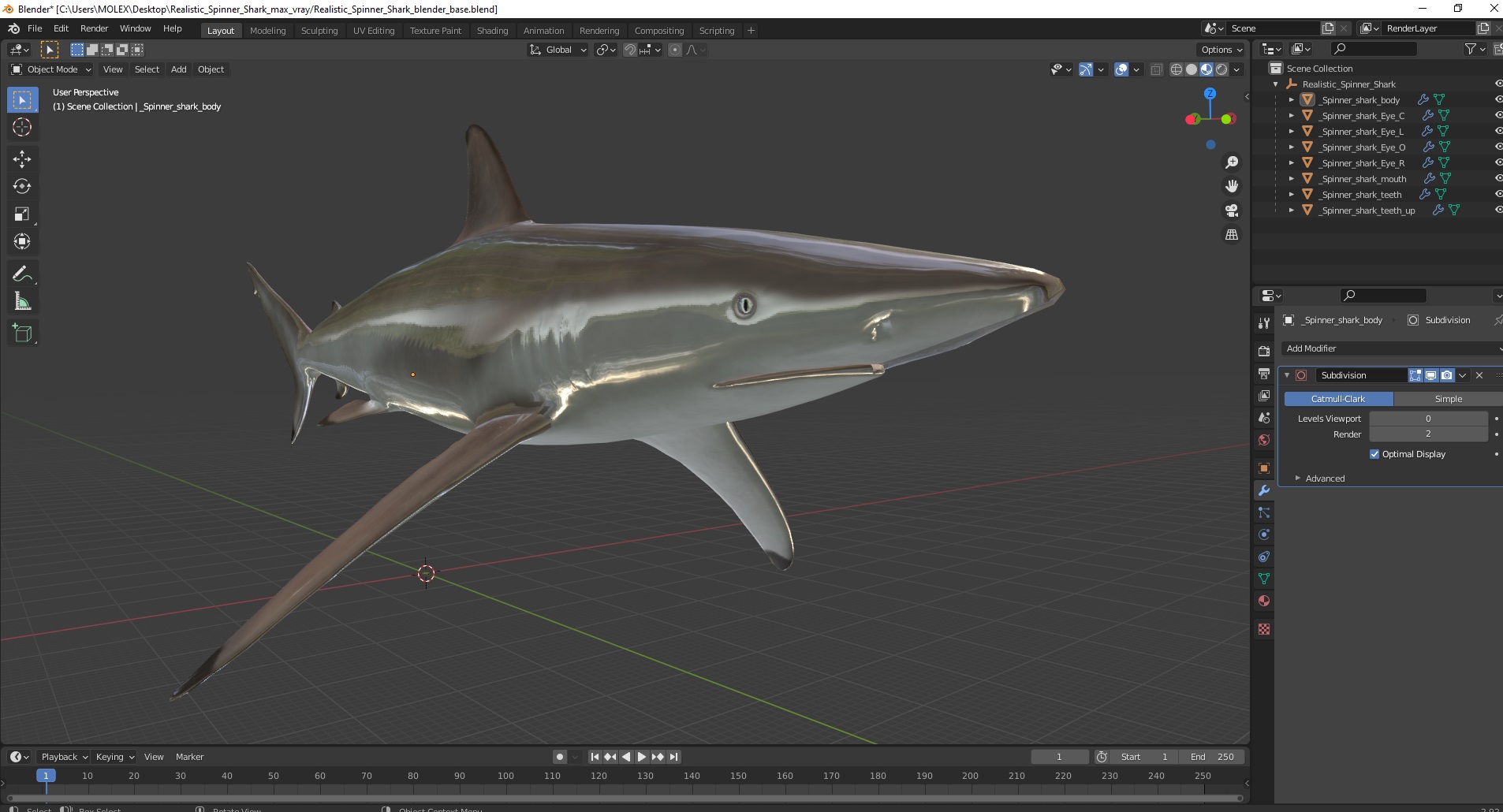Open the Object Mode dropdown
The height and width of the screenshot is (812, 1503).
coord(51,69)
